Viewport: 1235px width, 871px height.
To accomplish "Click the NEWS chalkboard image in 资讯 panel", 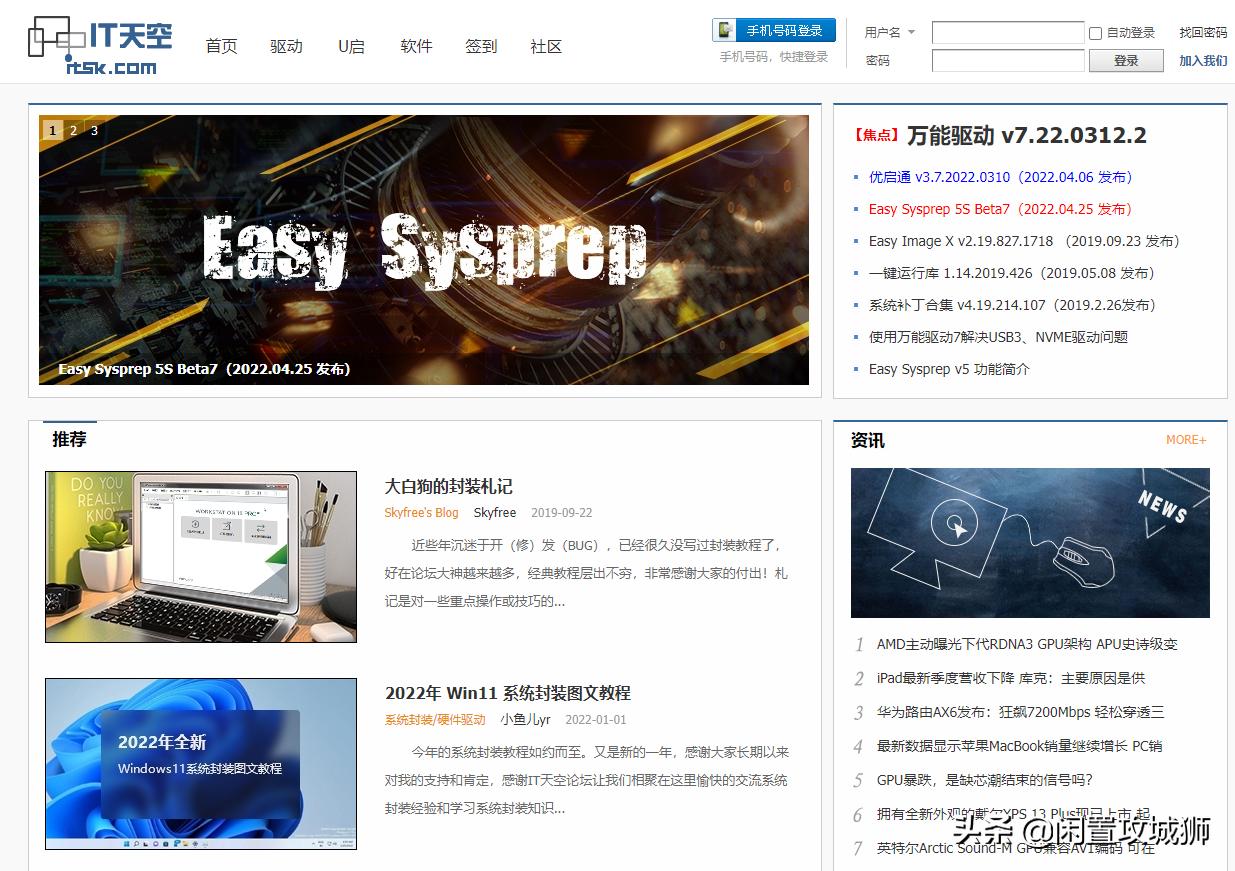I will click(x=1030, y=542).
